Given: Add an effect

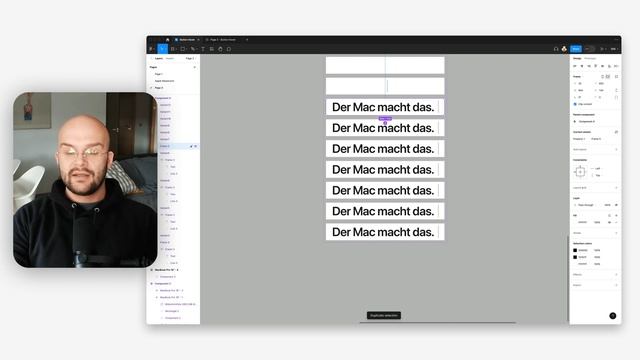Looking at the screenshot, I should pyautogui.click(x=616, y=275).
